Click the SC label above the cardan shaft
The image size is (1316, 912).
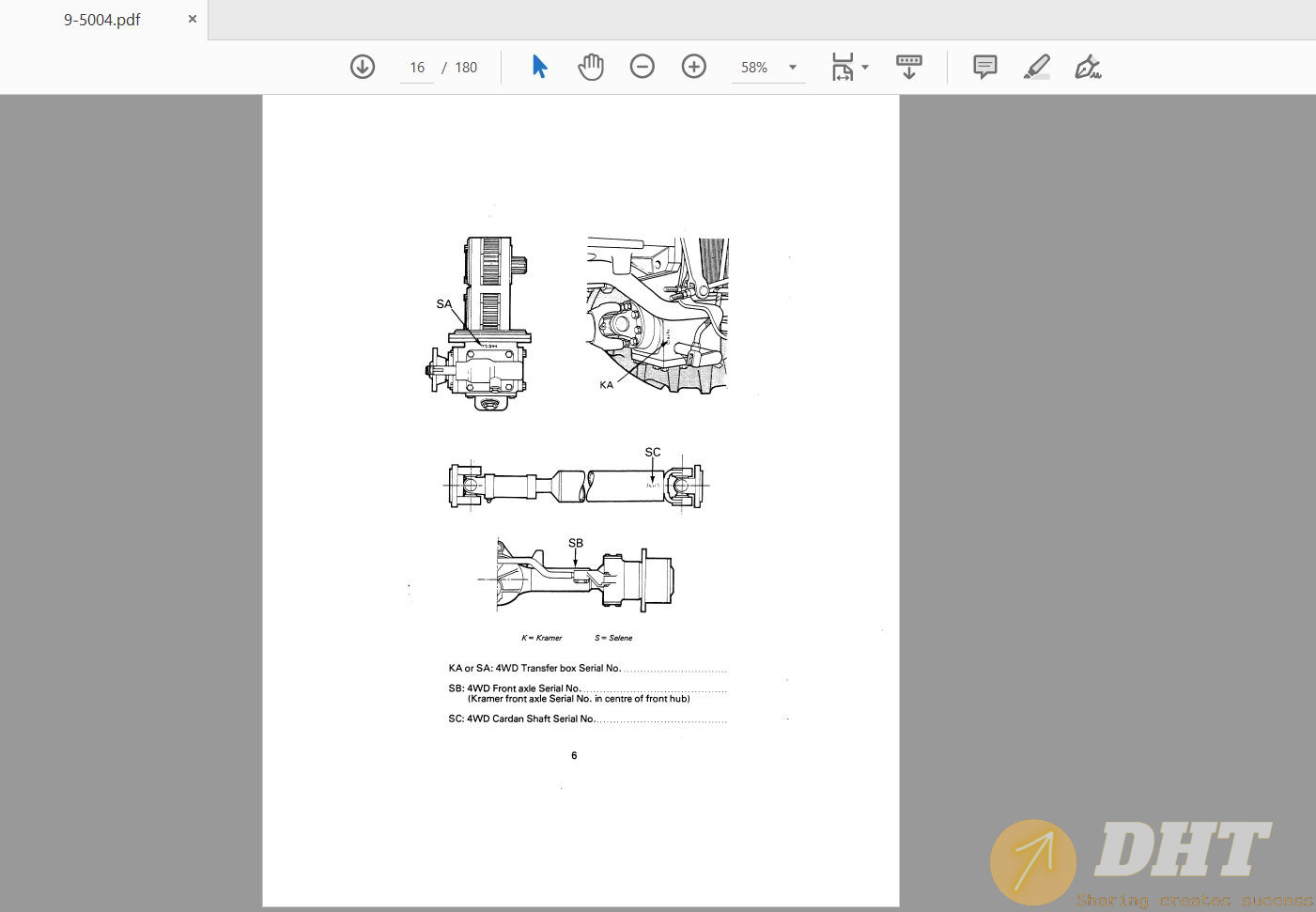click(653, 452)
